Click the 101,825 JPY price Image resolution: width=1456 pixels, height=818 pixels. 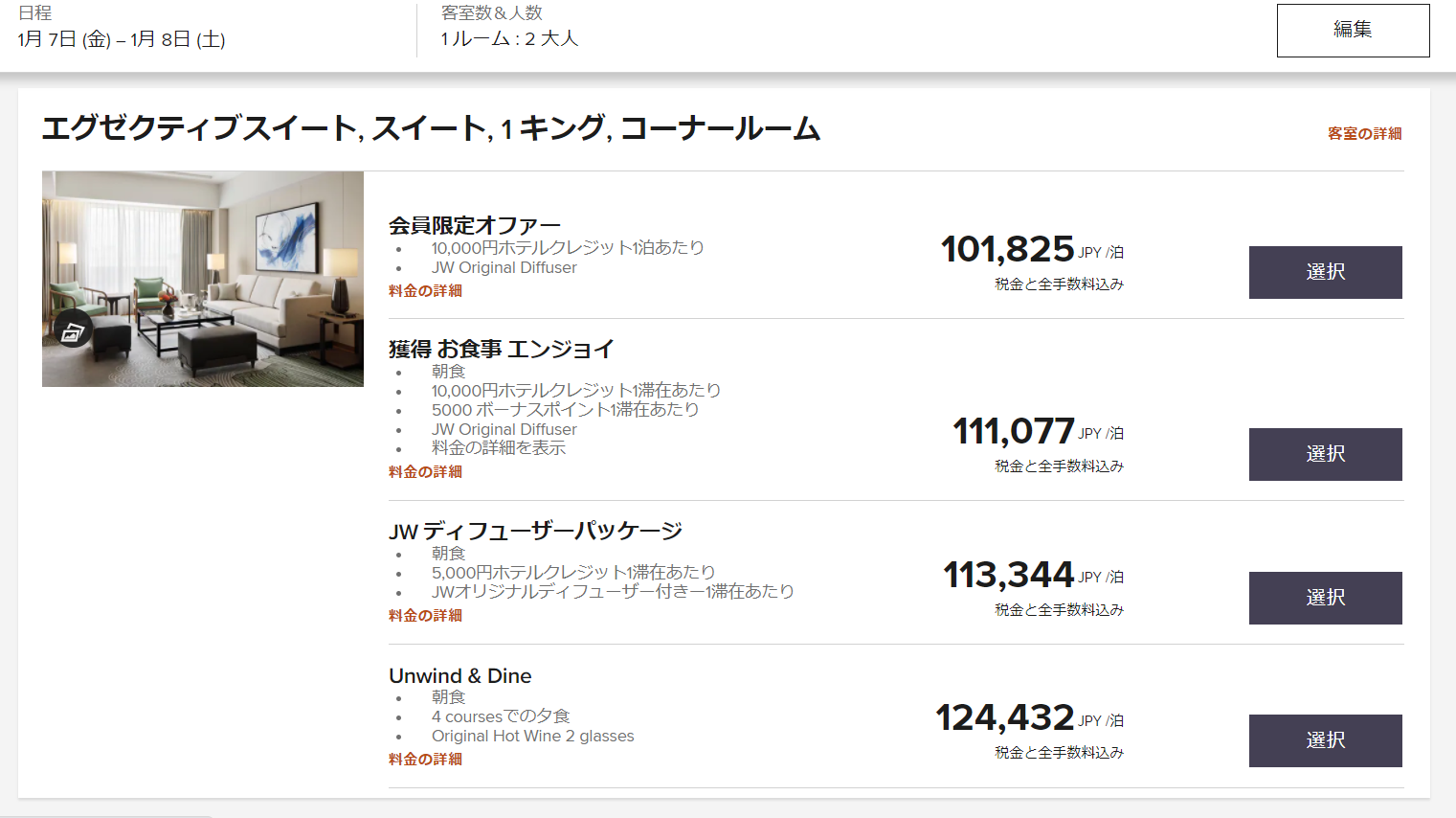[1008, 250]
